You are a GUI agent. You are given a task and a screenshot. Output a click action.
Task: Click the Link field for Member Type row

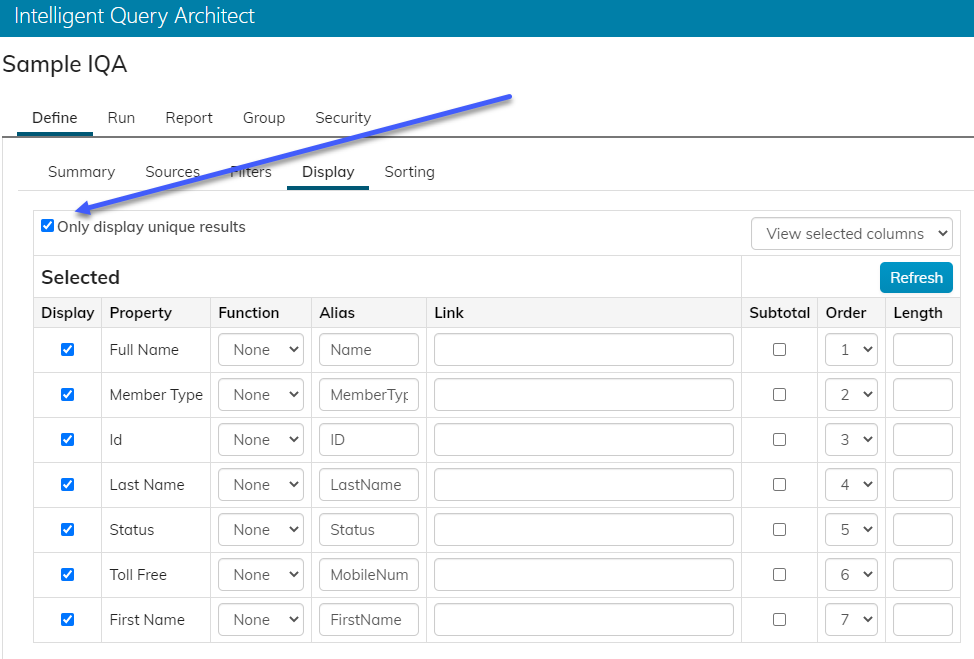583,395
